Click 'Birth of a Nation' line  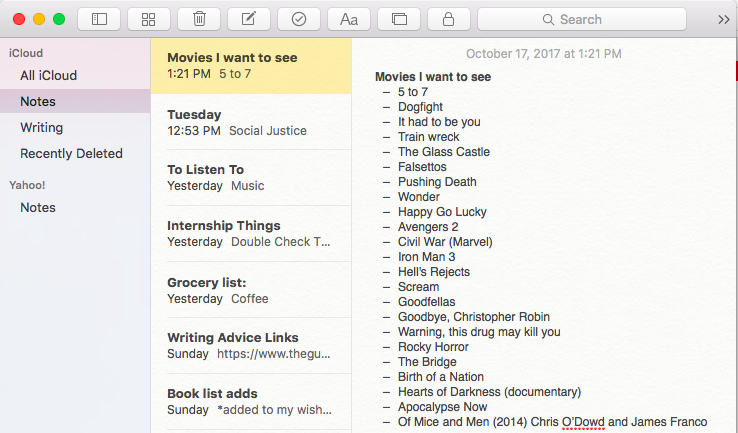[441, 377]
